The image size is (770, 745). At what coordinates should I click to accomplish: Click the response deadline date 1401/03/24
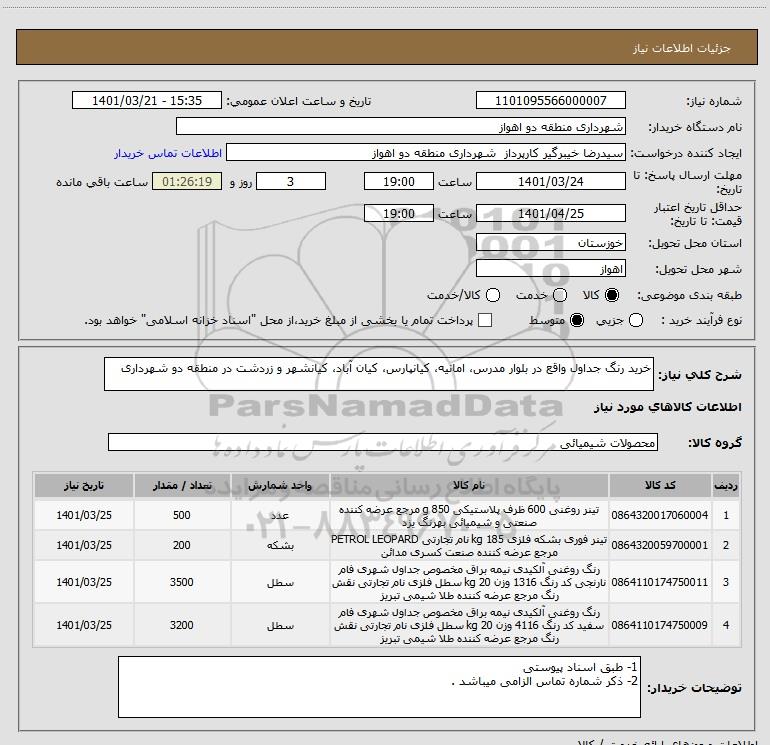(x=550, y=181)
